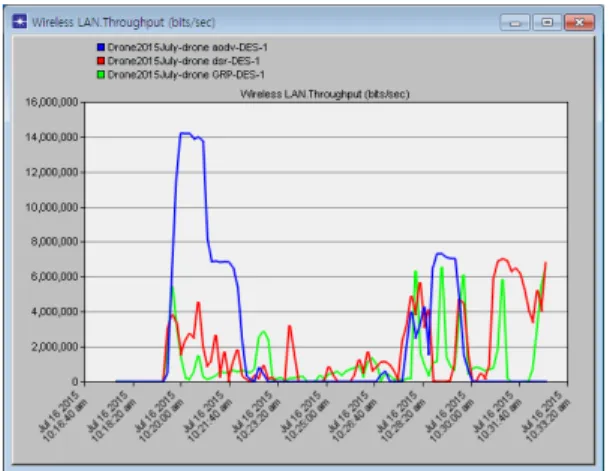Click the 'Jul 16 2015 10:30:00 am' axis label
This screenshot has width=610, height=471.
tap(450, 416)
